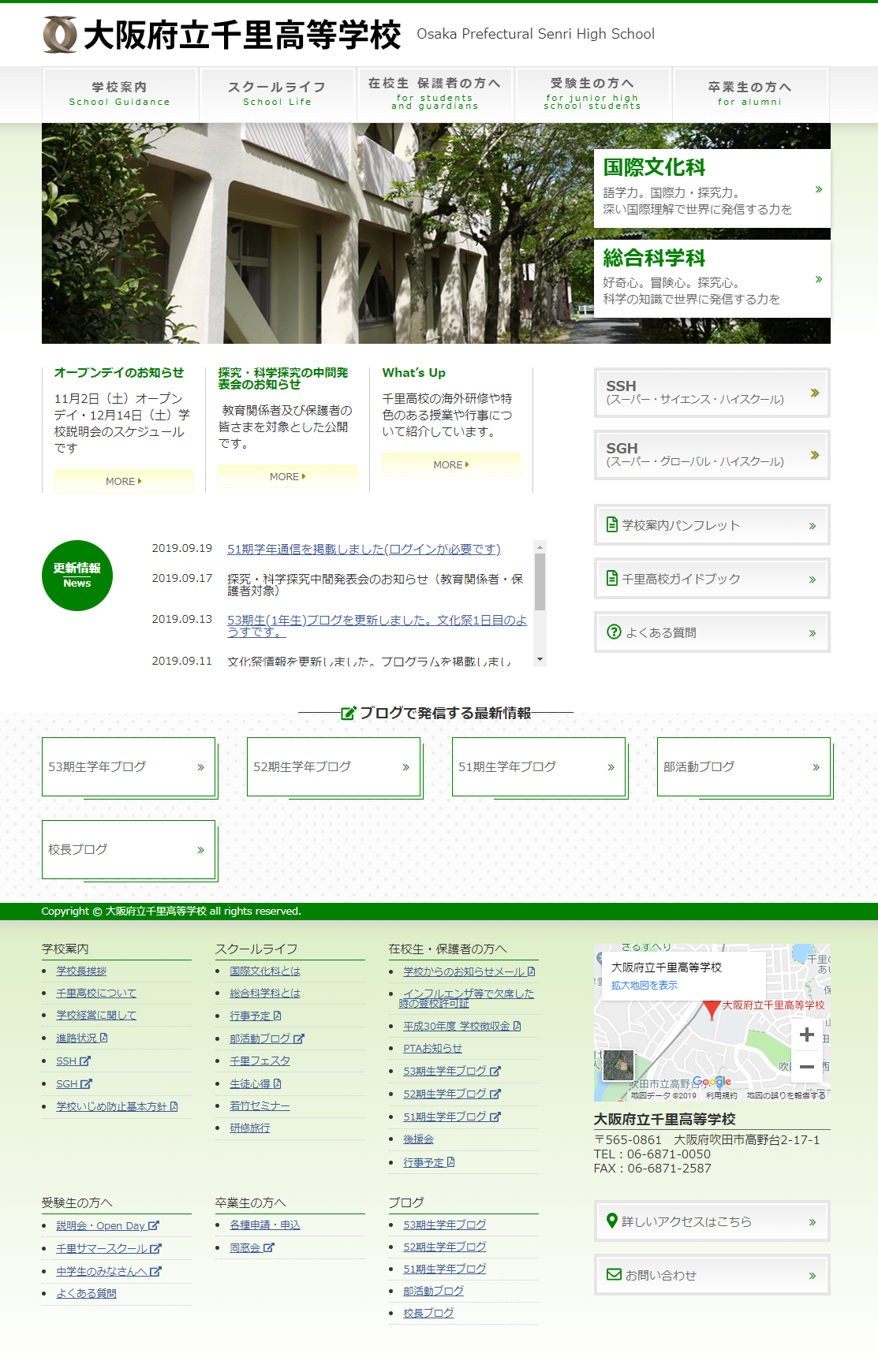The height and width of the screenshot is (1372, 878).
Task: Open the 校長ブログ blog box
Action: pyautogui.click(x=129, y=849)
